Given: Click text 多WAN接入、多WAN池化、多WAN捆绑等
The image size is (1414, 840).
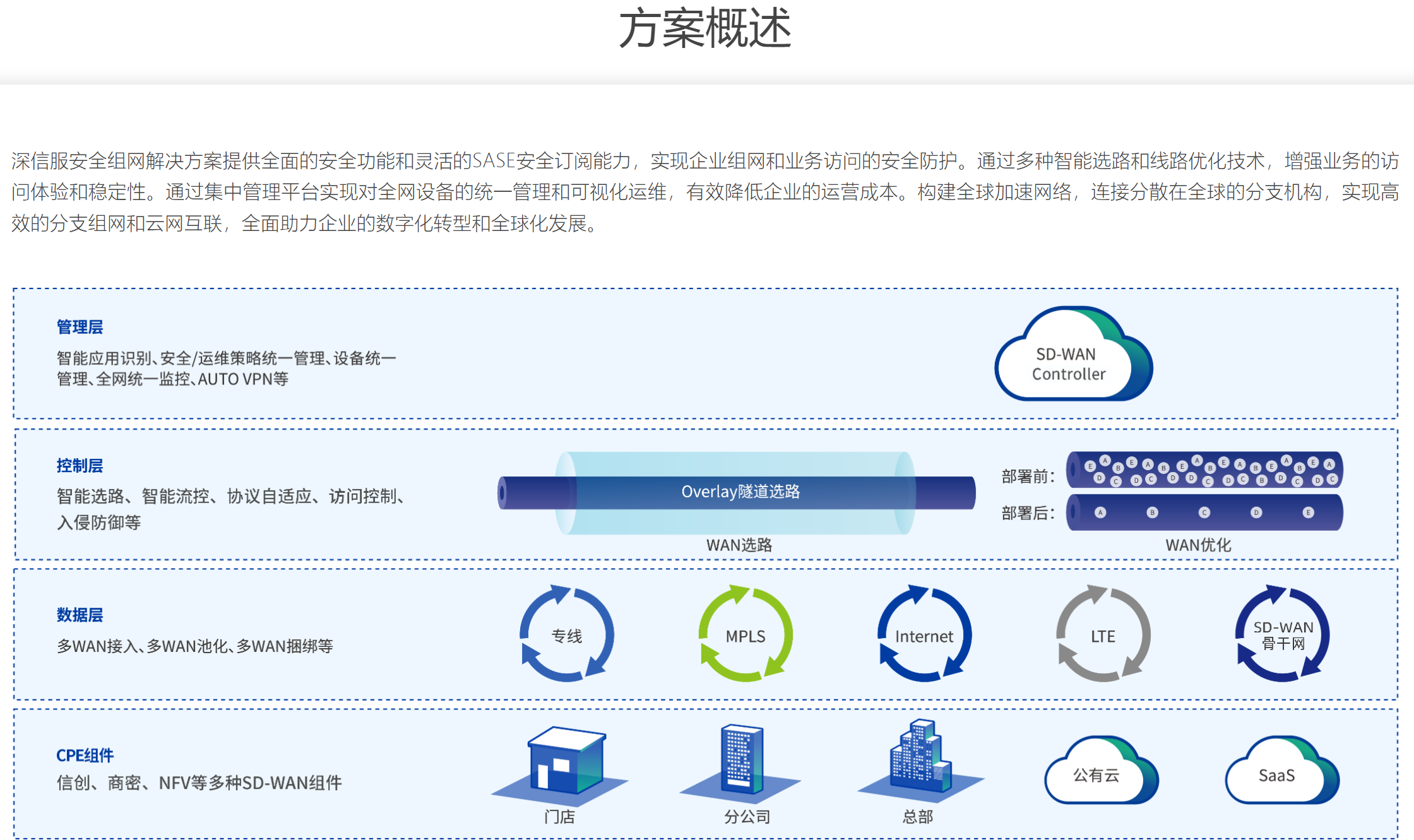Looking at the screenshot, I should click(195, 646).
